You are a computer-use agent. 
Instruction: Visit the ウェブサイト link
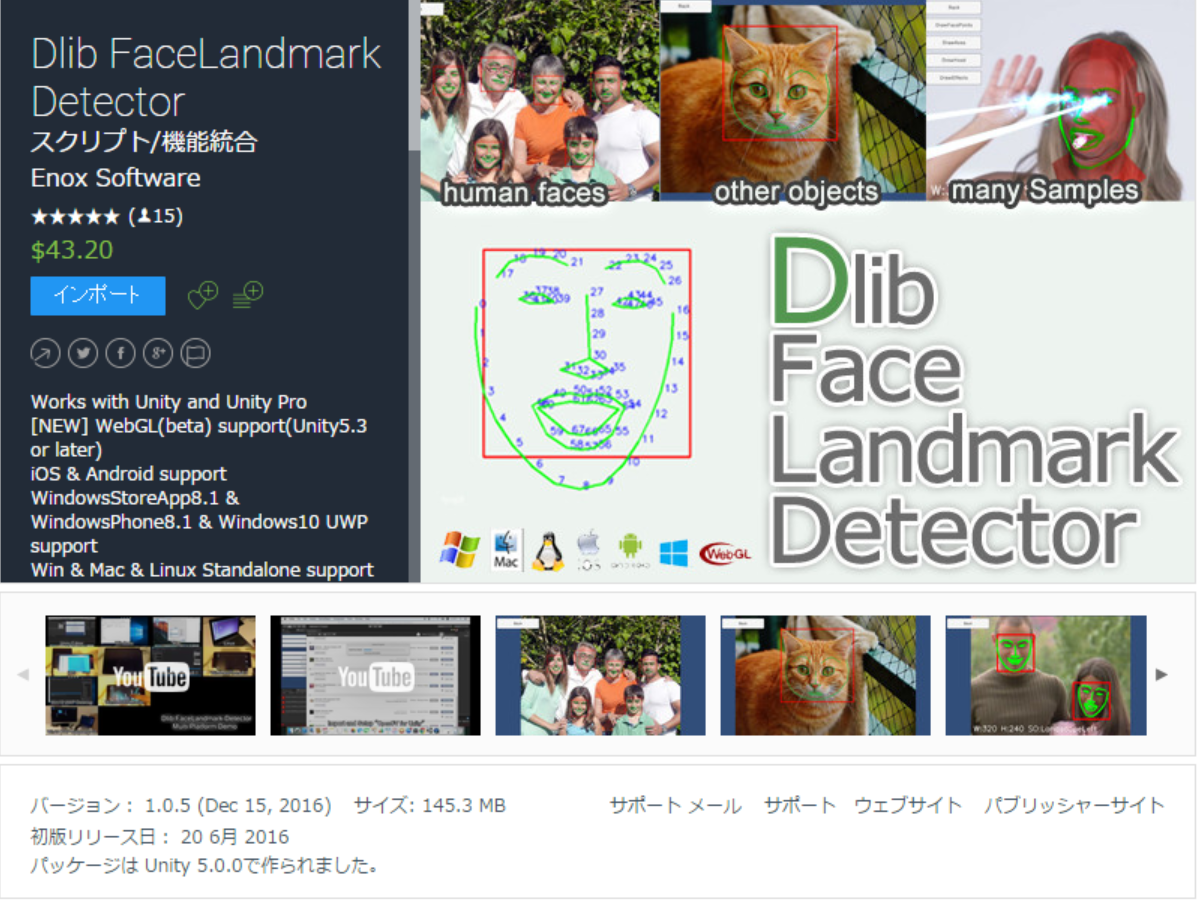coord(906,805)
